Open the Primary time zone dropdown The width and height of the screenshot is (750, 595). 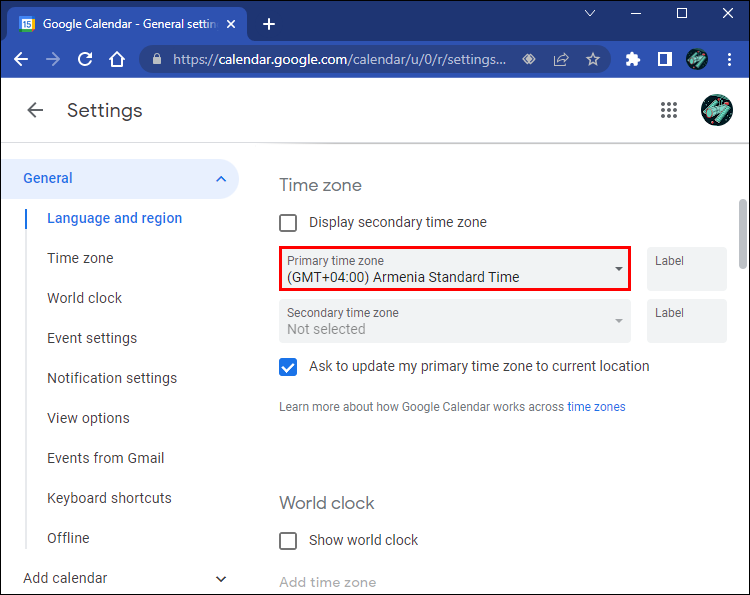coord(455,269)
